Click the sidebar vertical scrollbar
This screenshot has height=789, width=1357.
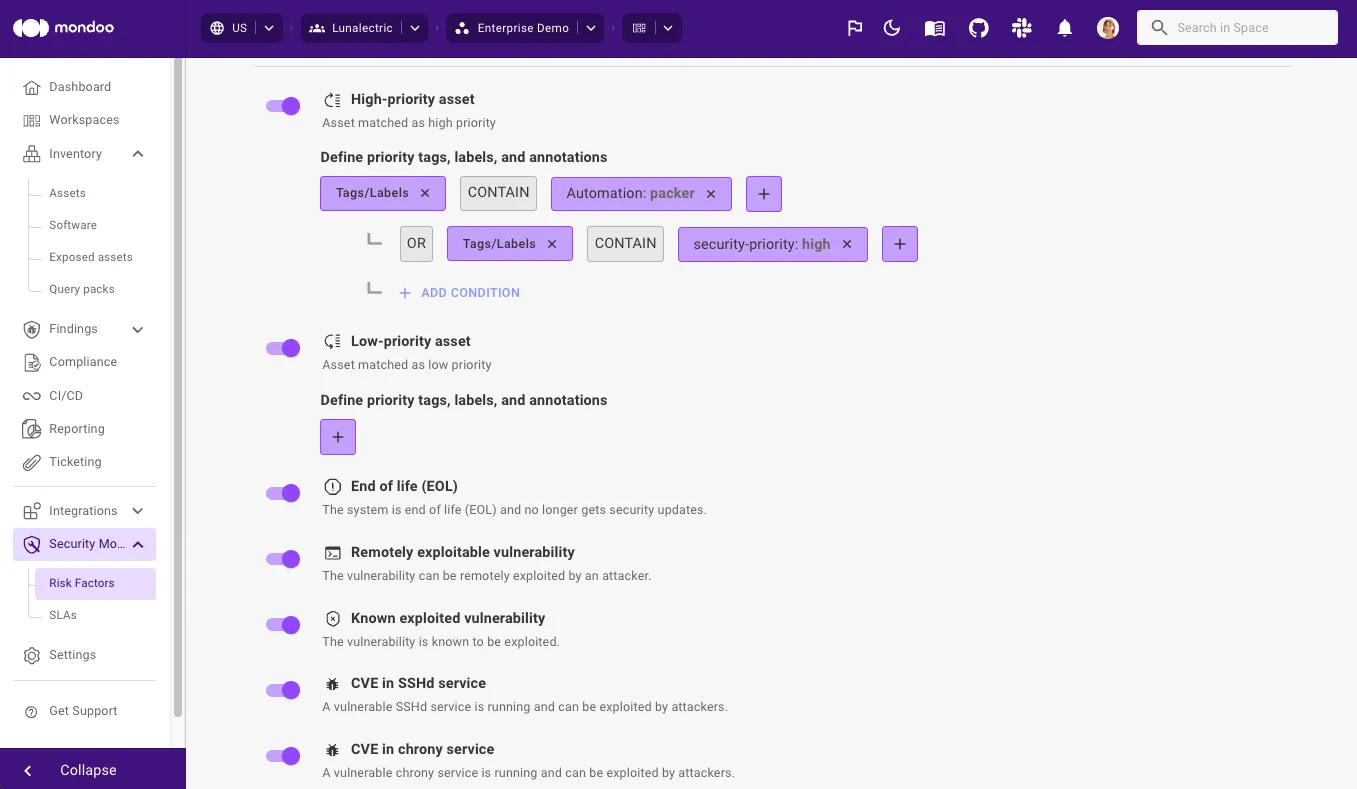pos(178,388)
